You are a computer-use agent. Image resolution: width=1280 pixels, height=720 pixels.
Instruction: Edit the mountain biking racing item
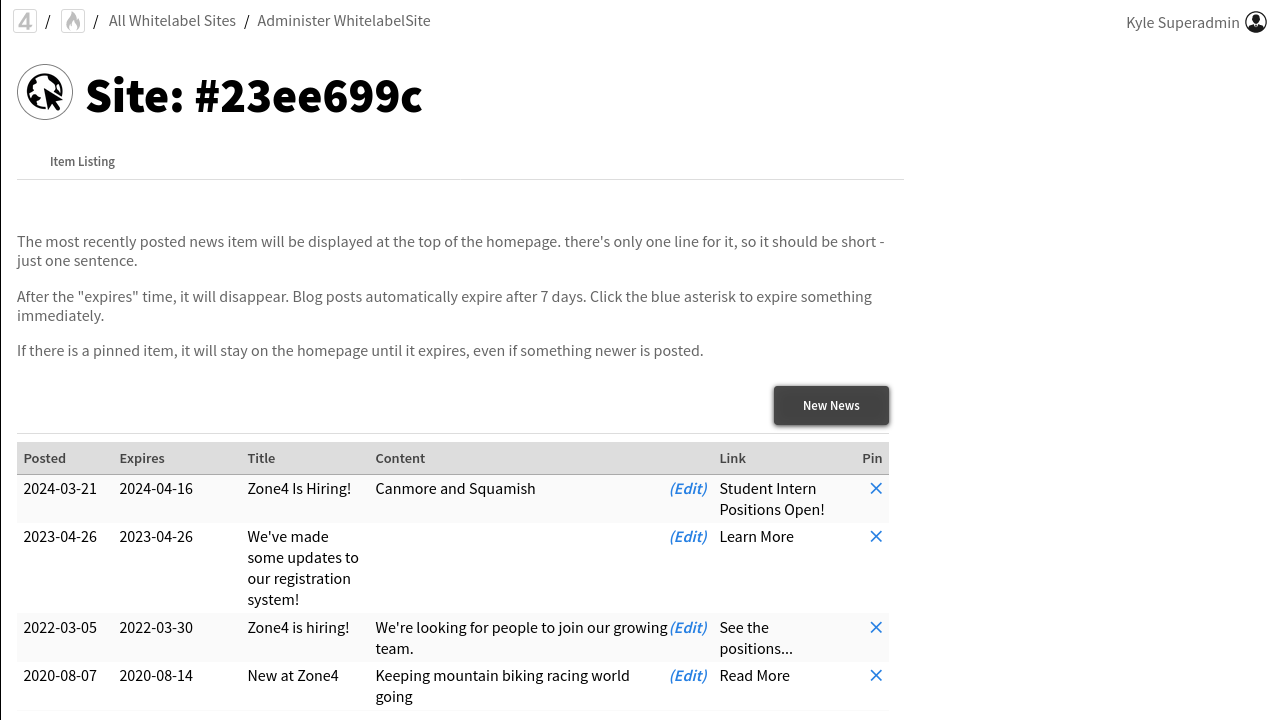pos(688,675)
